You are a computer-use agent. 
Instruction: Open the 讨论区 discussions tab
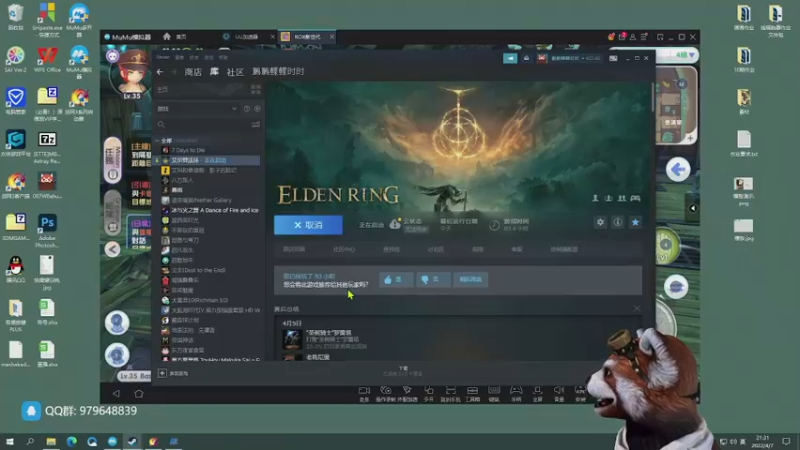click(x=436, y=249)
